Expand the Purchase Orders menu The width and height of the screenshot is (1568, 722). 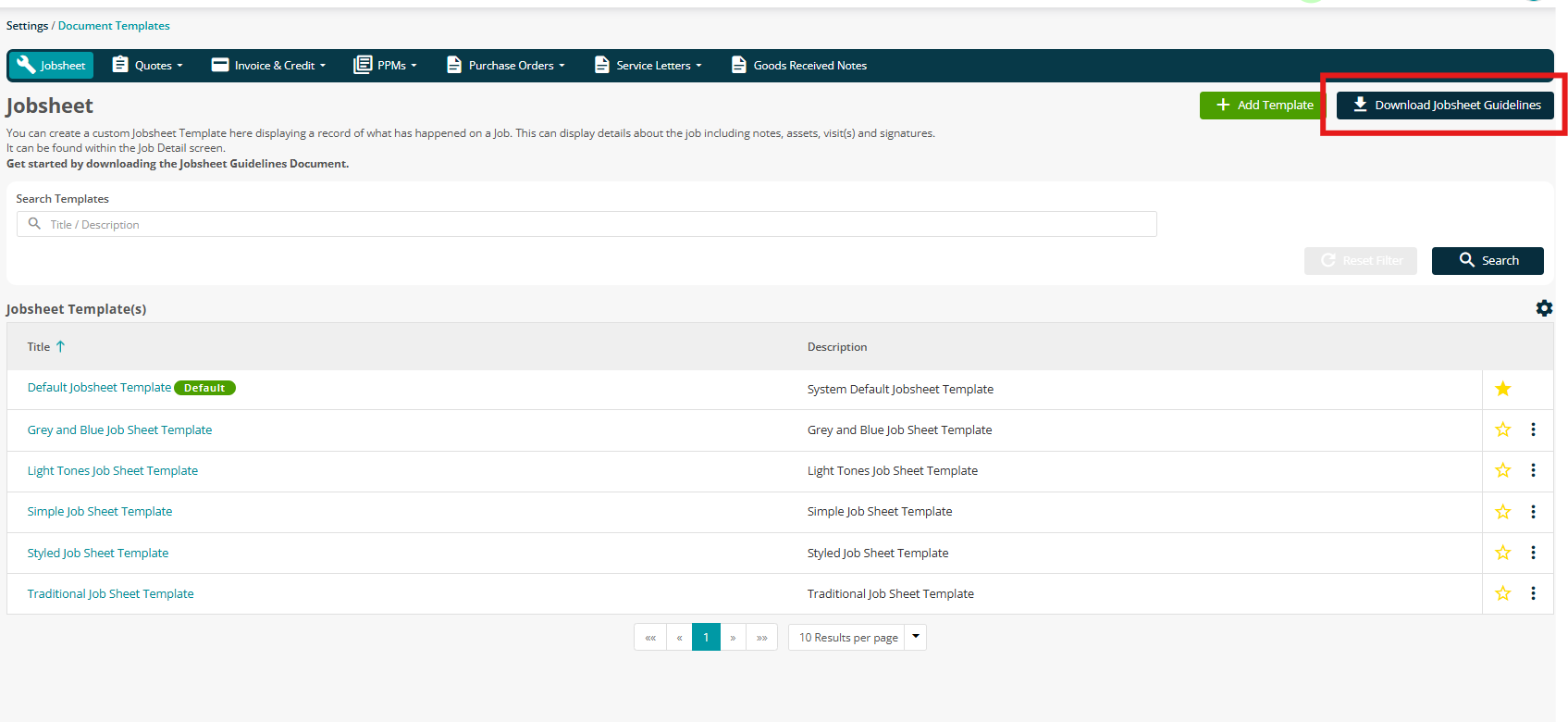tap(506, 66)
